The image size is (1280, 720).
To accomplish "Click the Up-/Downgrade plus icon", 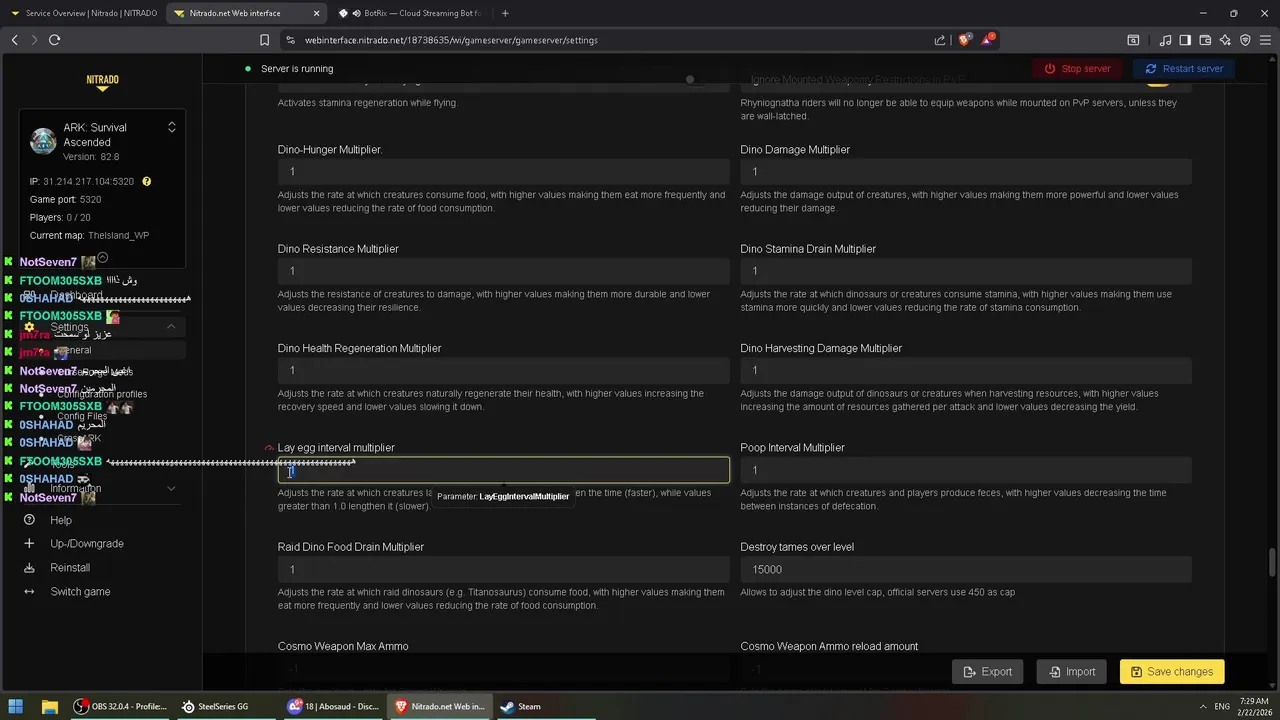I will click(29, 544).
